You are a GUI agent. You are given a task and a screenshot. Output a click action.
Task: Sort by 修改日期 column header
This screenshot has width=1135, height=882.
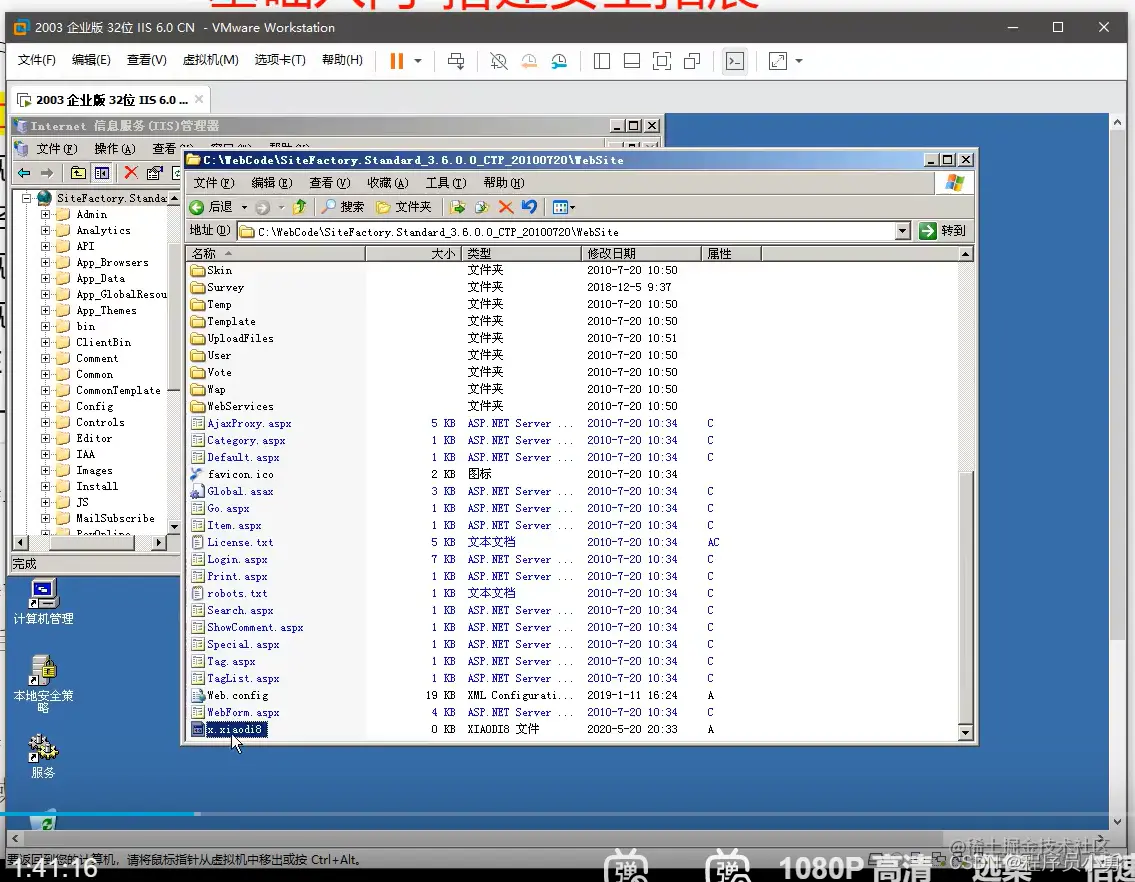(x=641, y=253)
